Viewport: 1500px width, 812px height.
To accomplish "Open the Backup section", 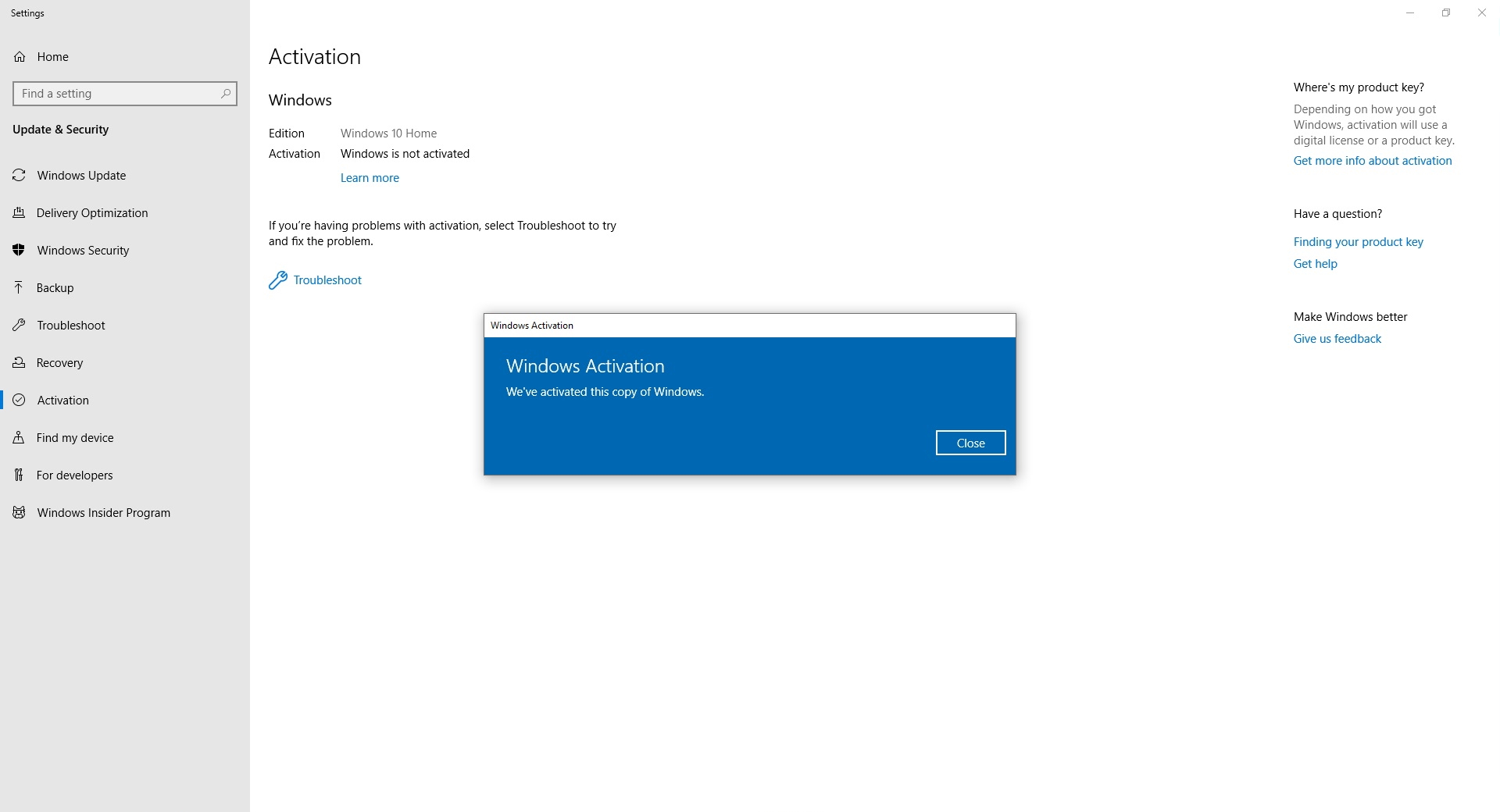I will 125,288.
